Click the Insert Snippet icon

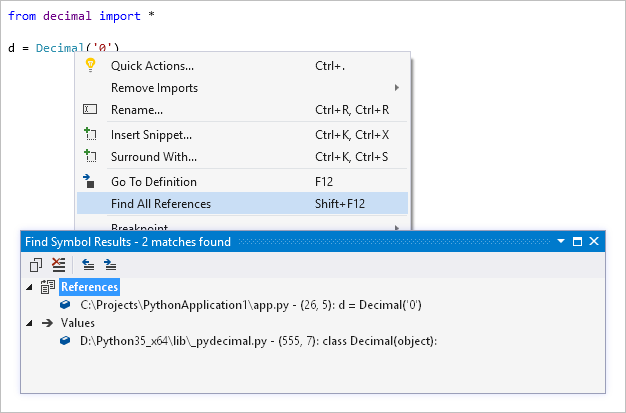tap(90, 134)
